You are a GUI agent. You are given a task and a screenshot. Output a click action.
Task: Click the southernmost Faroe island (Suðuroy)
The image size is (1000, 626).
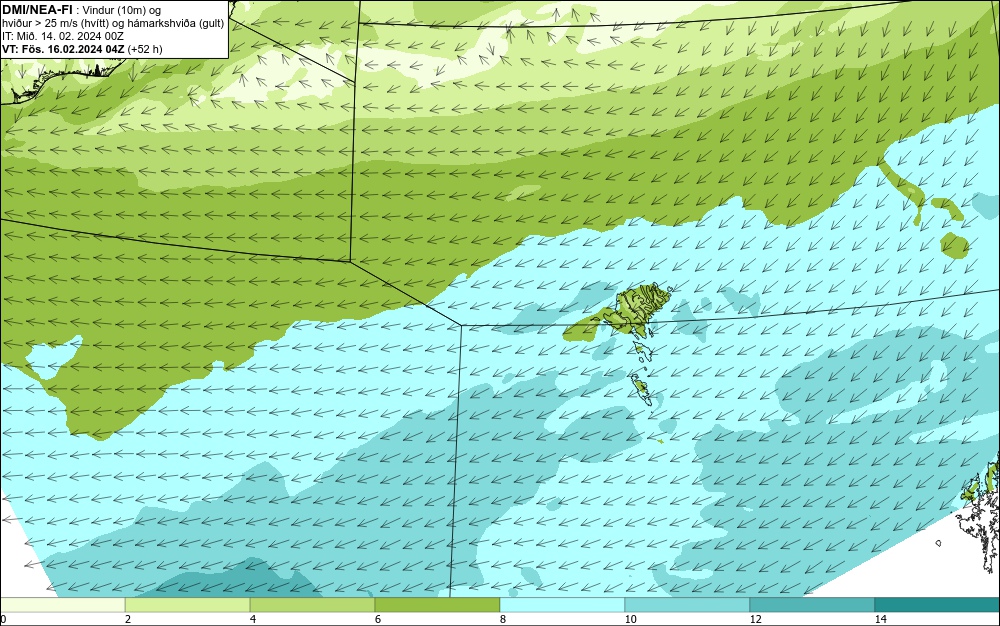(640, 388)
